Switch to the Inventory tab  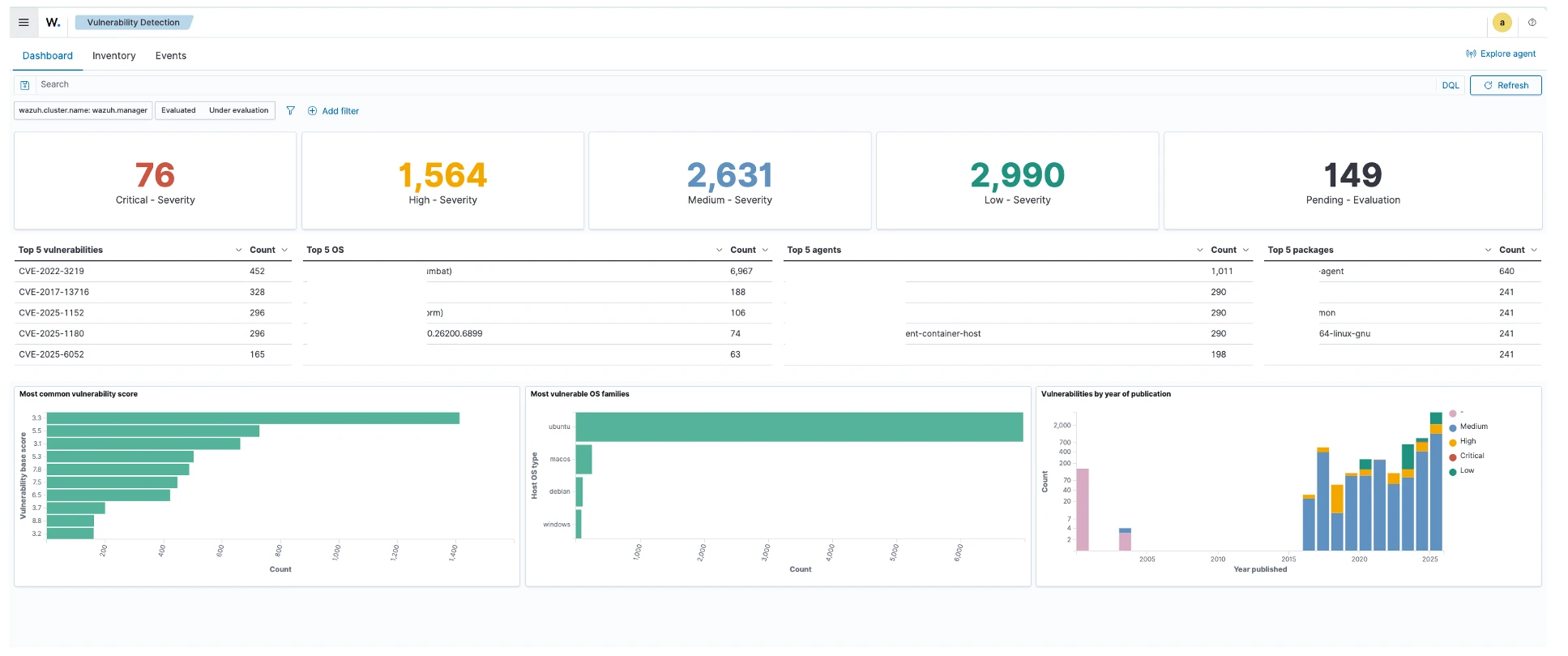pyautogui.click(x=113, y=56)
